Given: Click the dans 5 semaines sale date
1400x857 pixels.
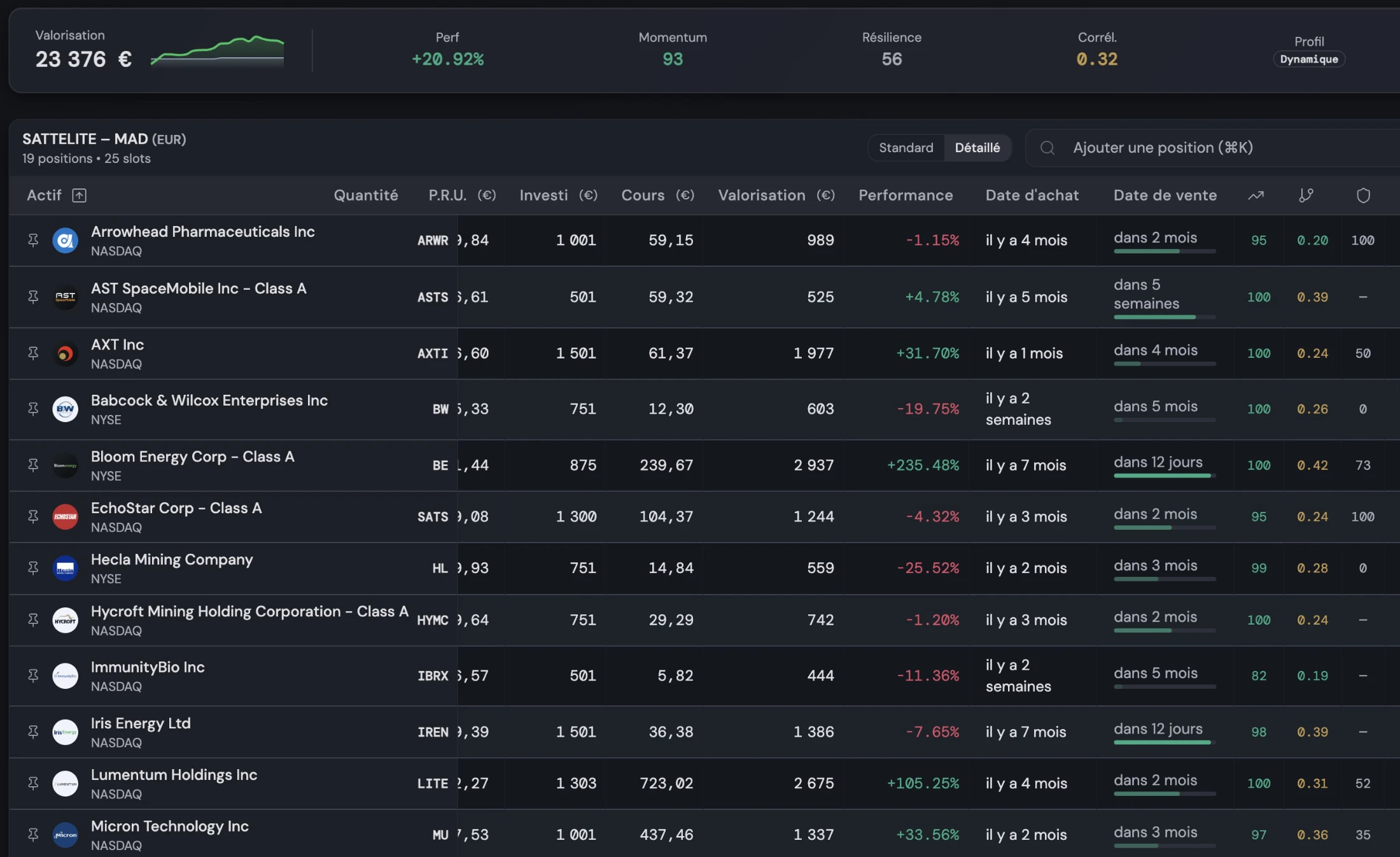Looking at the screenshot, I should point(1146,294).
